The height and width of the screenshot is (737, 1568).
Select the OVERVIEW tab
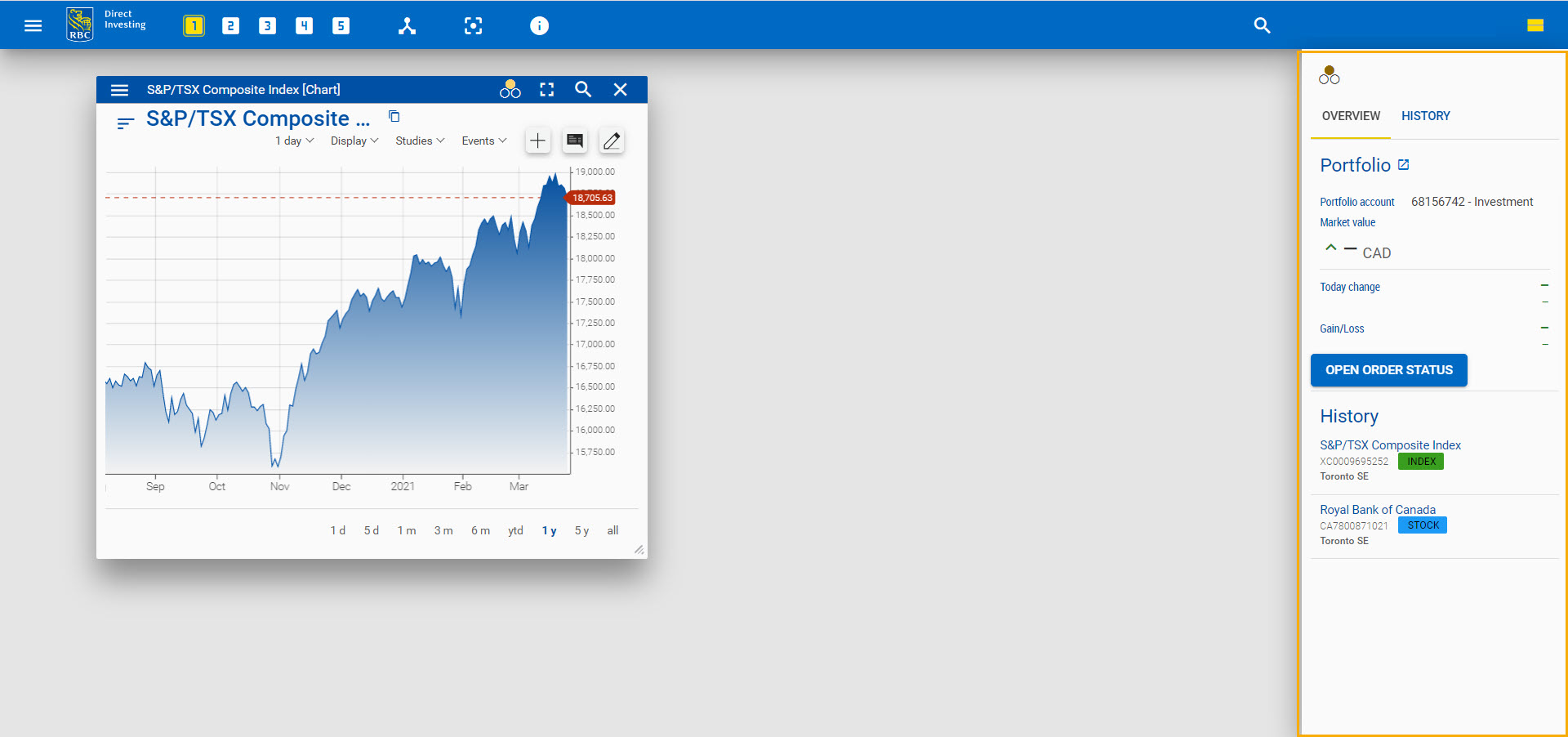pyautogui.click(x=1351, y=116)
